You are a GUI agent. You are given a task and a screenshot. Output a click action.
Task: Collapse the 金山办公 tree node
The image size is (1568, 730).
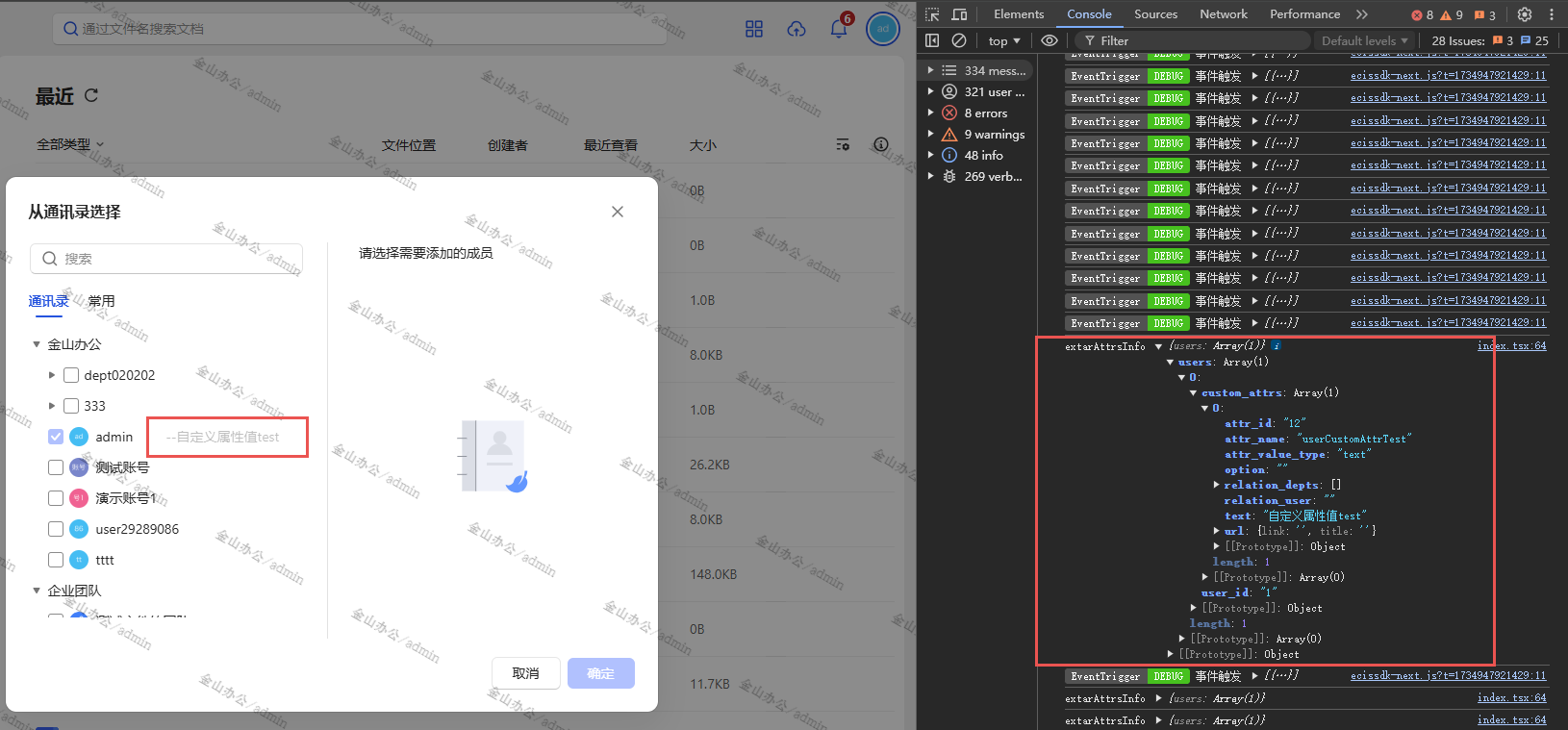(x=37, y=344)
